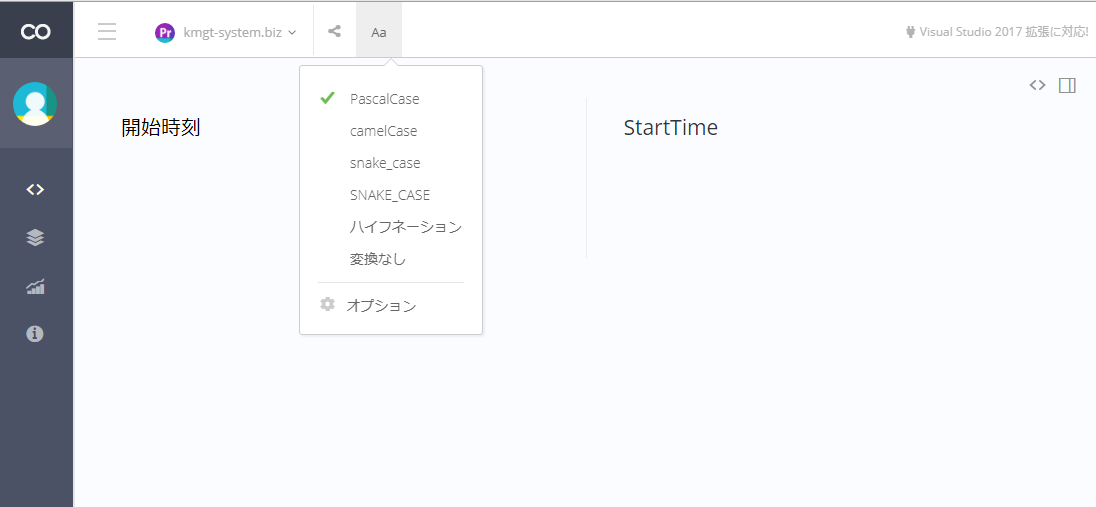
Task: Open the hamburger menu icon
Action: tap(107, 31)
